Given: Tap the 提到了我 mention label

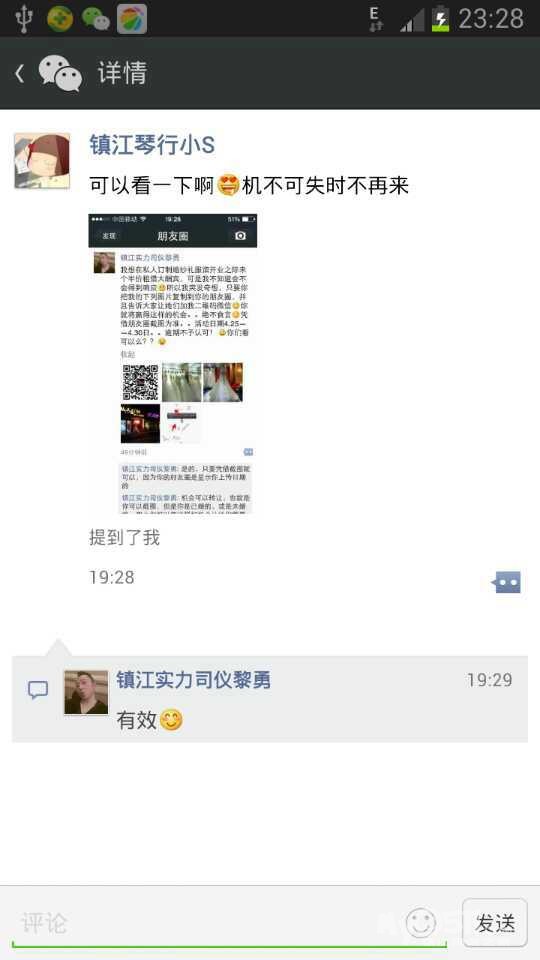Looking at the screenshot, I should [124, 538].
